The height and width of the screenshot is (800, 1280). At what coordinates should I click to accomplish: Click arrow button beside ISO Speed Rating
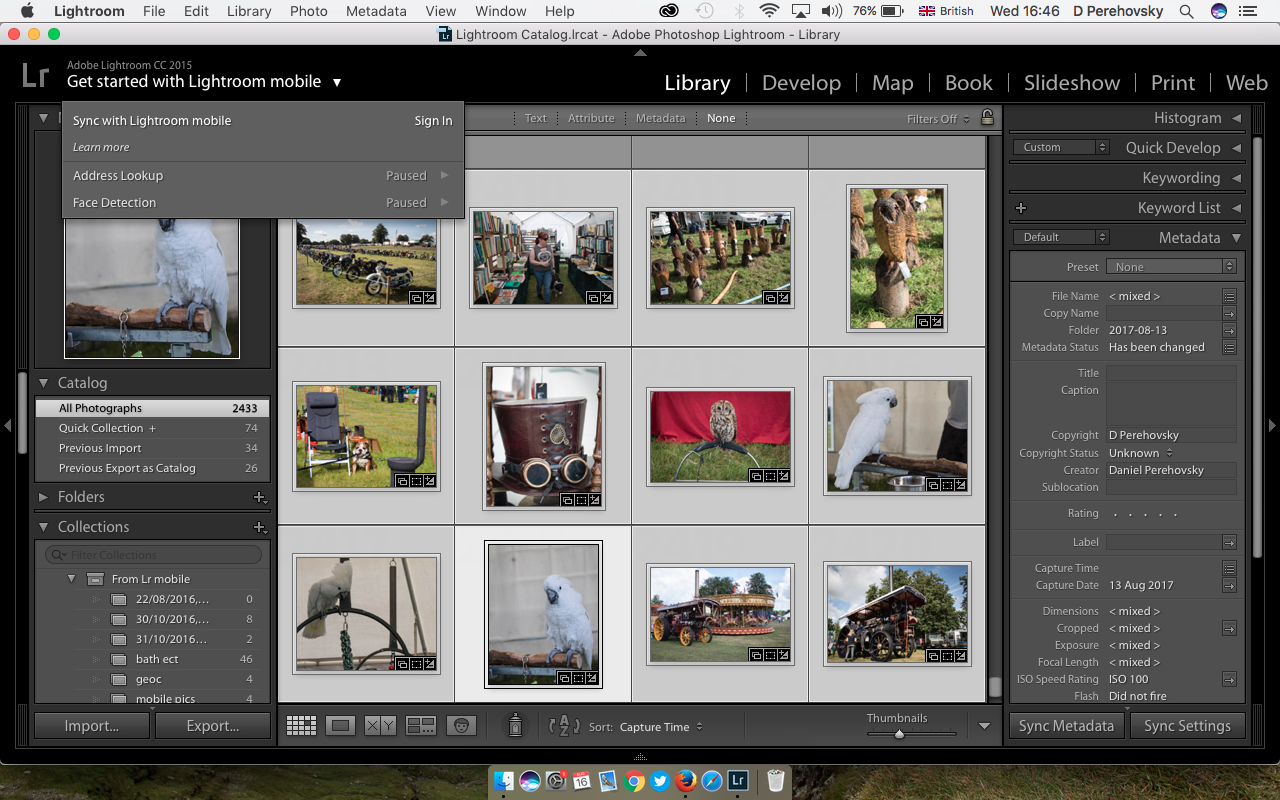1229,679
